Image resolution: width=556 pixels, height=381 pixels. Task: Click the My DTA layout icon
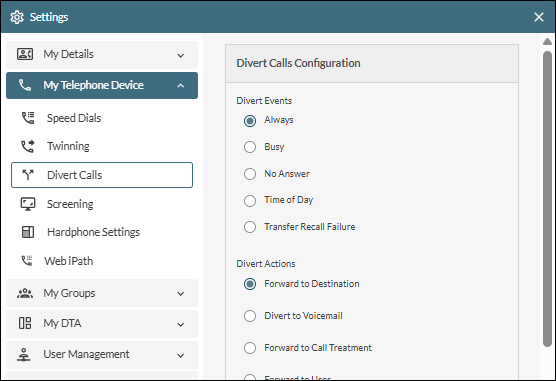tap(25, 323)
